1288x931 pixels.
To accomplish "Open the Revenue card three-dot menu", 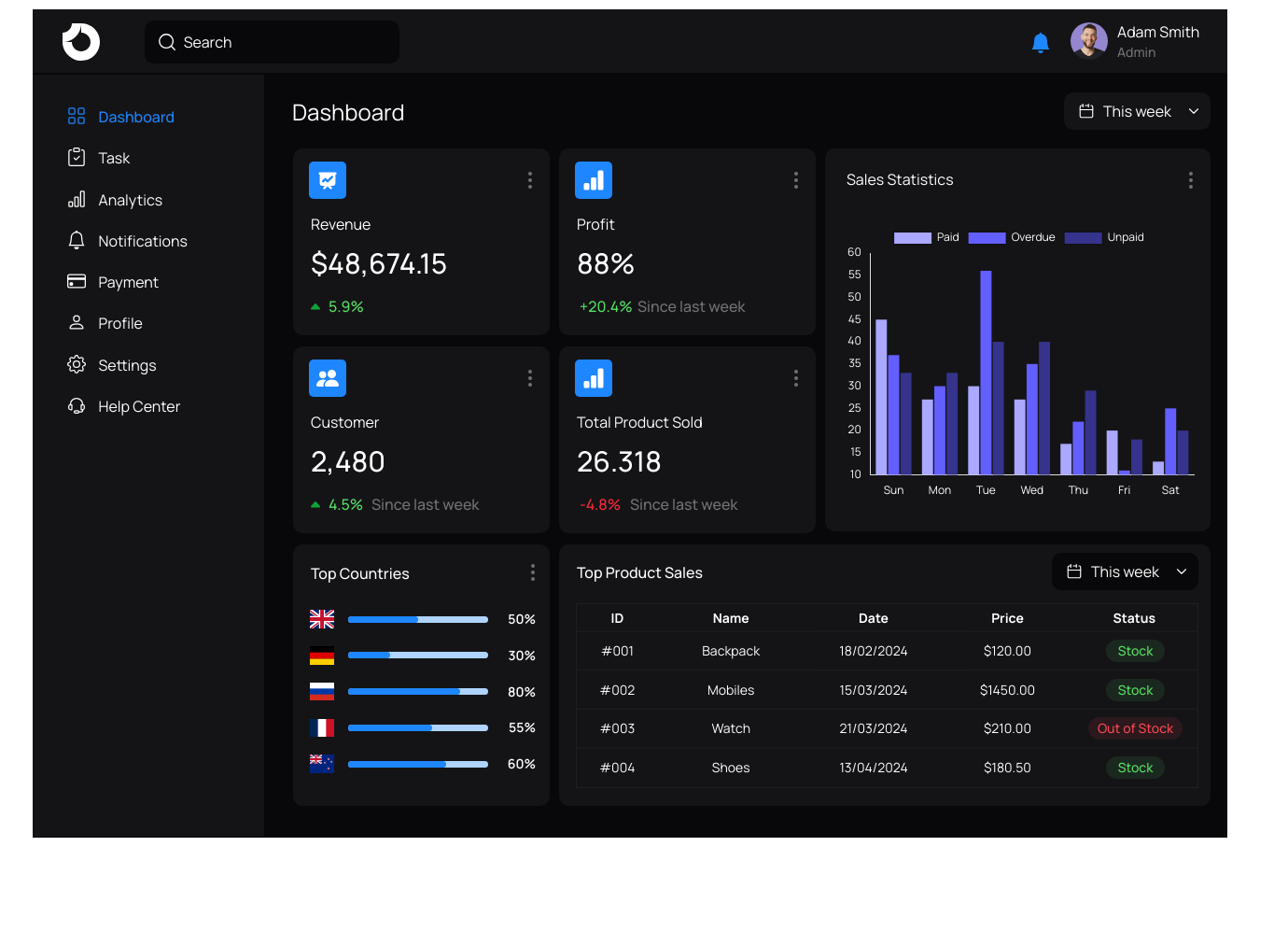I will tap(529, 180).
